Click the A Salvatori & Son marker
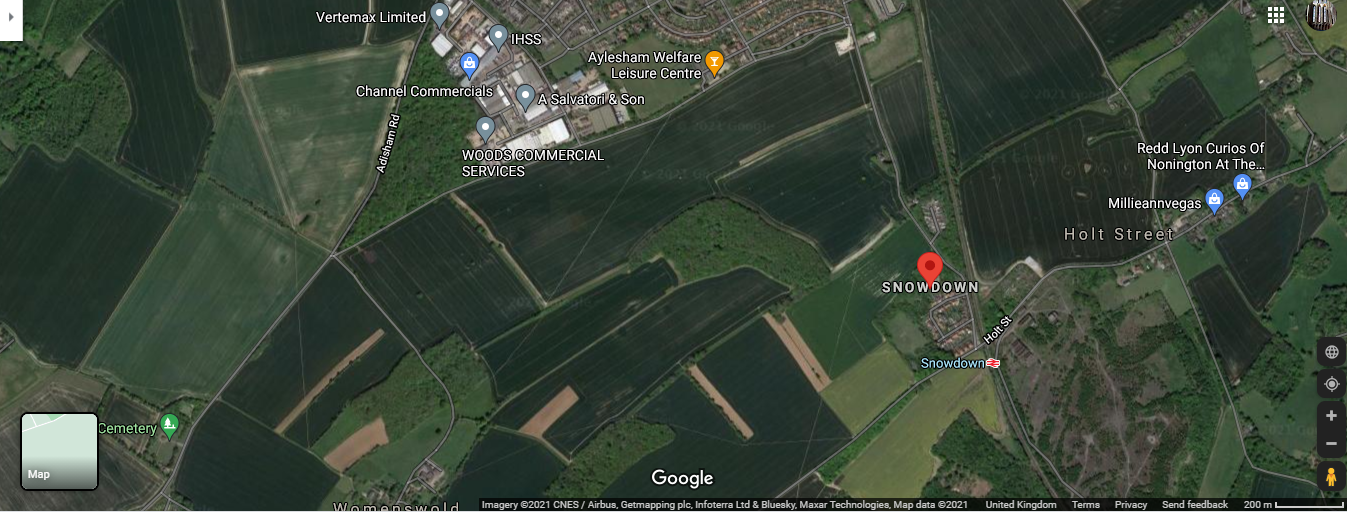This screenshot has height=513, width=1347. [x=525, y=97]
